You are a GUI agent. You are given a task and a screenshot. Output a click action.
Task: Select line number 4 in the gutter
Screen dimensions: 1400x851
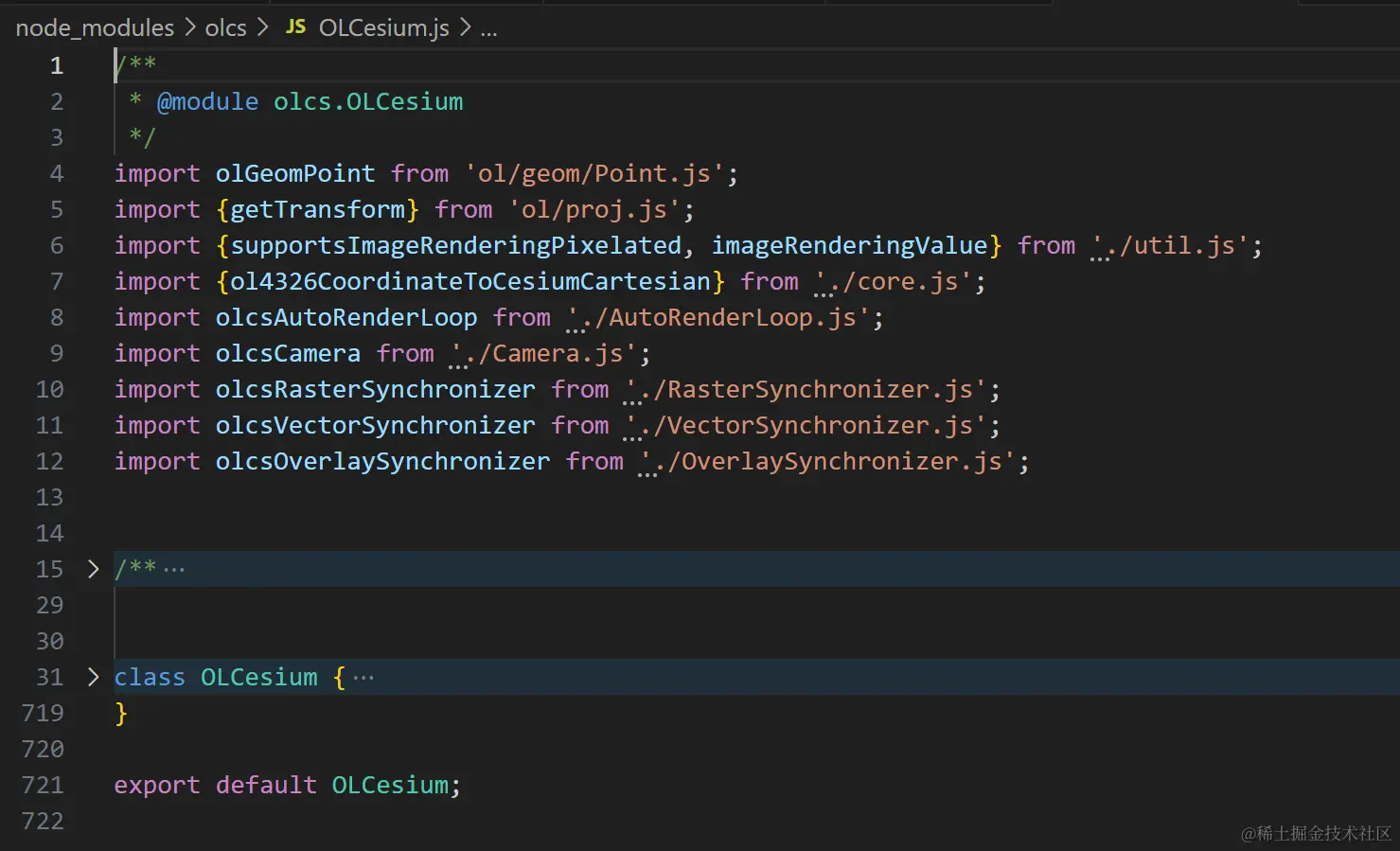tap(57, 173)
